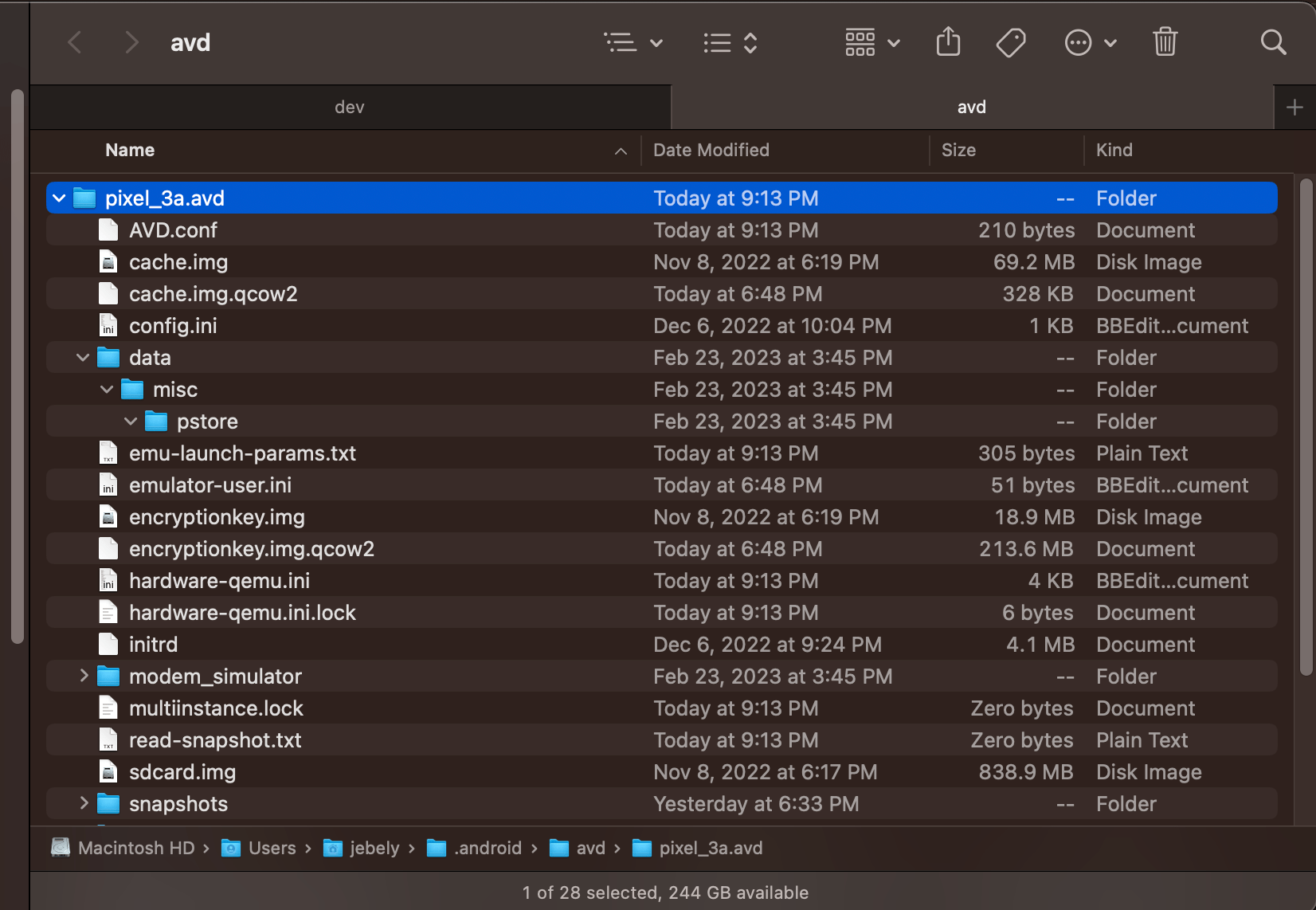Image resolution: width=1316 pixels, height=910 pixels.
Task: Go forward with the right arrow button
Action: [131, 42]
